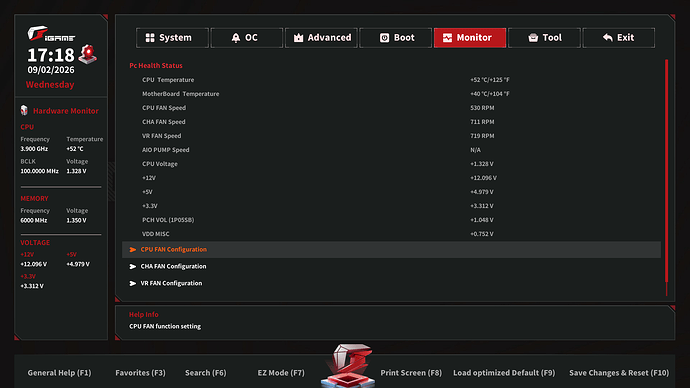
Task: Click the Help Info heading
Action: coord(143,315)
